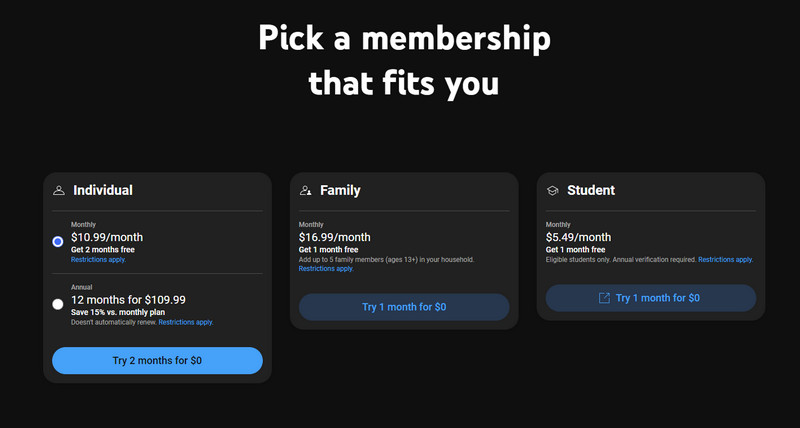Screen dimensions: 800x428
Task: Click the Student graduation cap icon
Action: pos(553,190)
